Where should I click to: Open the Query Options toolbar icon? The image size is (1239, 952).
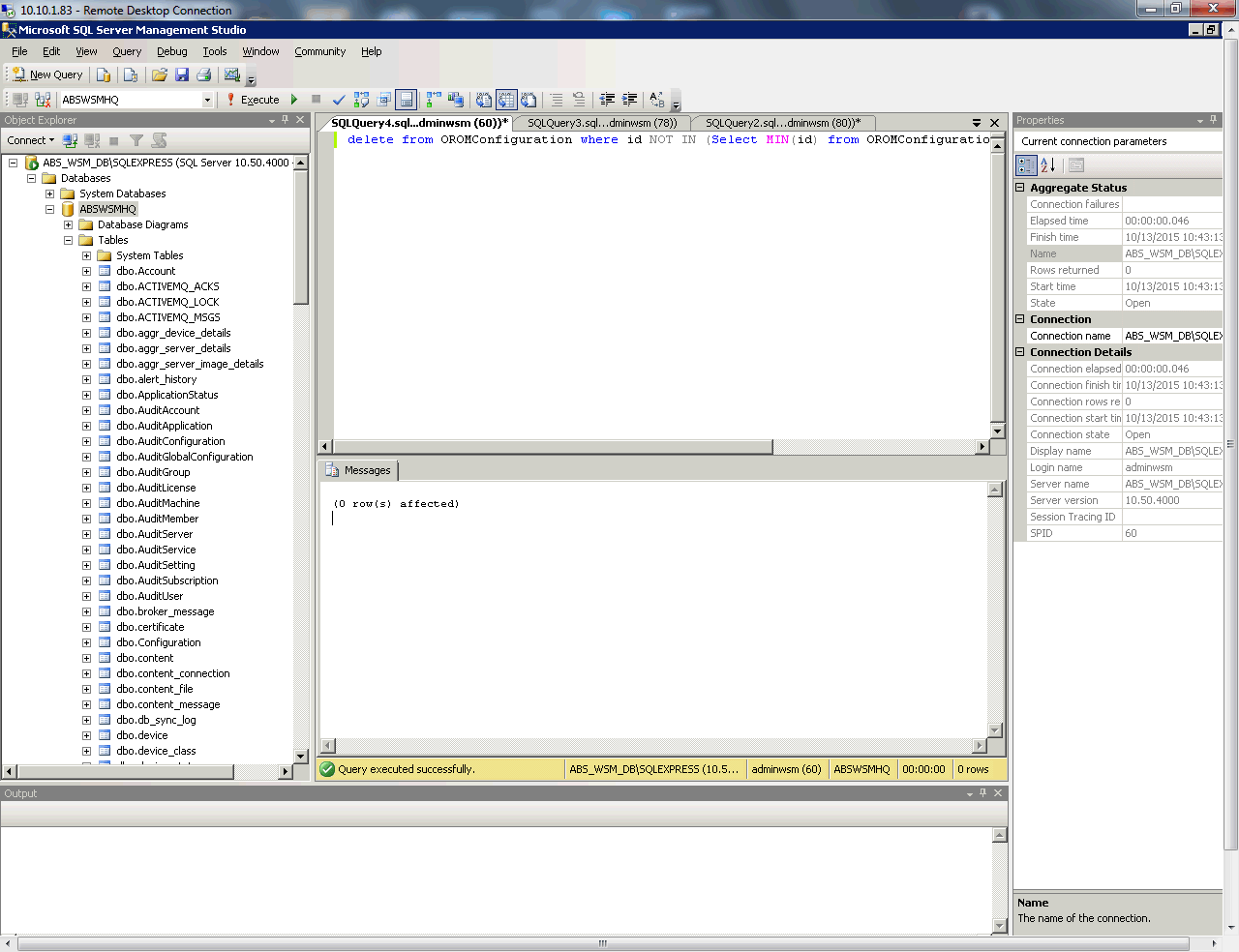[x=384, y=100]
